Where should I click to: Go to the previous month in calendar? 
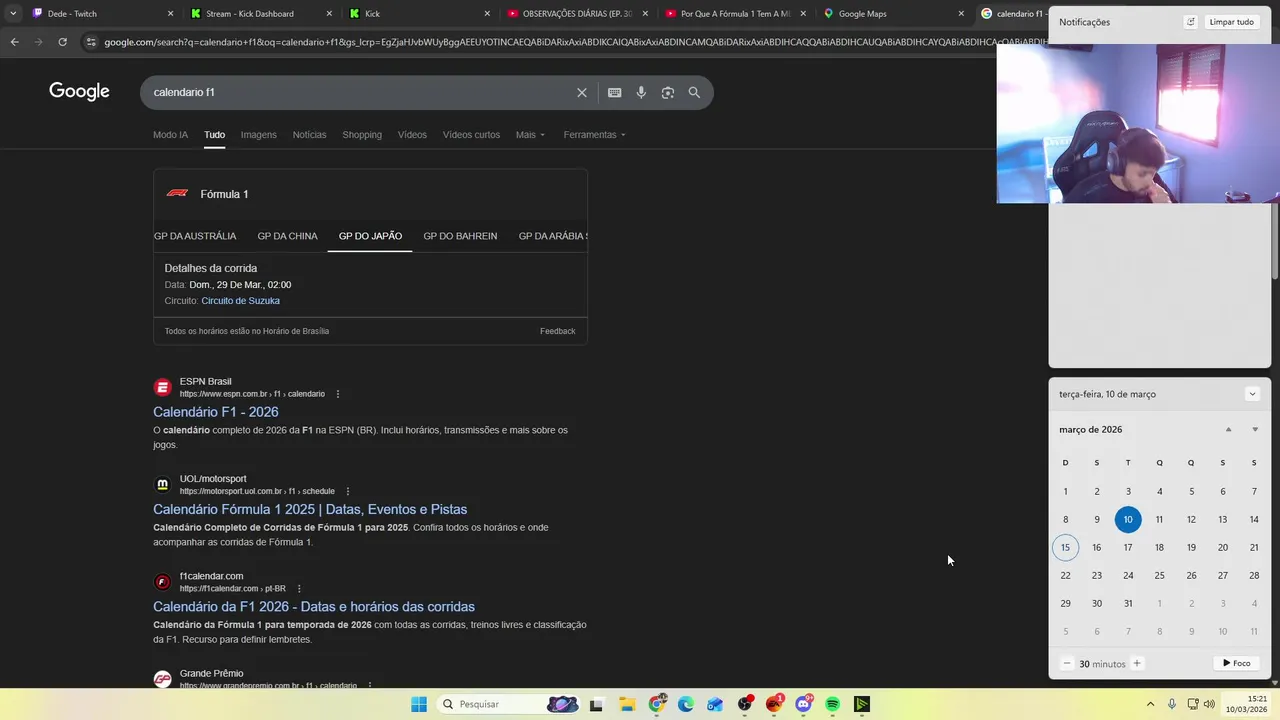pyautogui.click(x=1228, y=429)
